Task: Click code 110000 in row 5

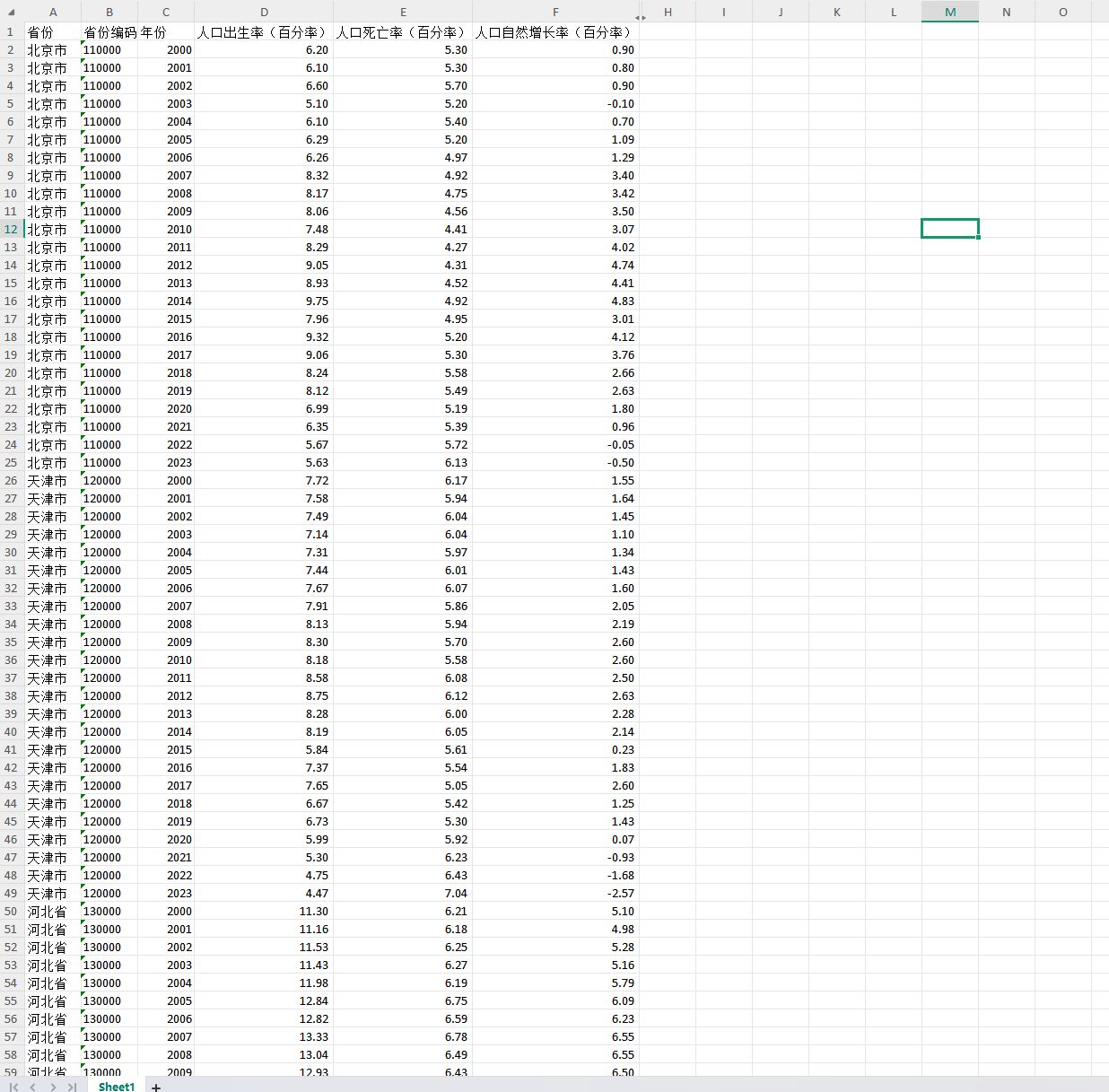Action: click(109, 103)
